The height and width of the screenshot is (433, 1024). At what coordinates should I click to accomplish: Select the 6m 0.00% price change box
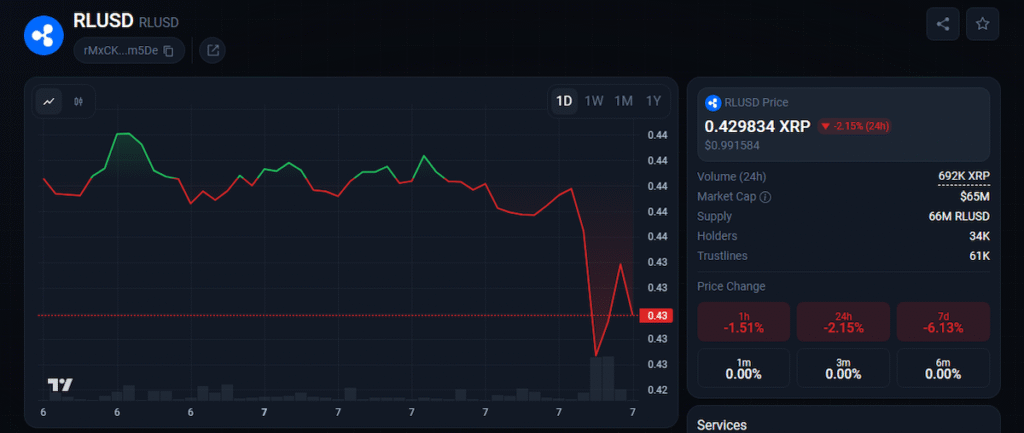[943, 368]
